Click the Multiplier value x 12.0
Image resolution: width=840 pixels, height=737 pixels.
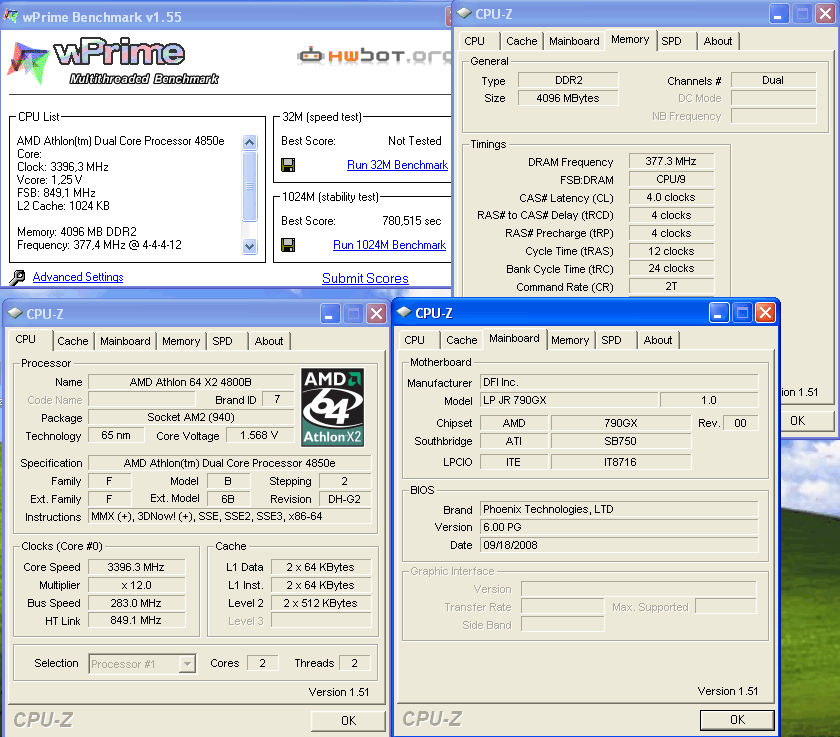(136, 585)
